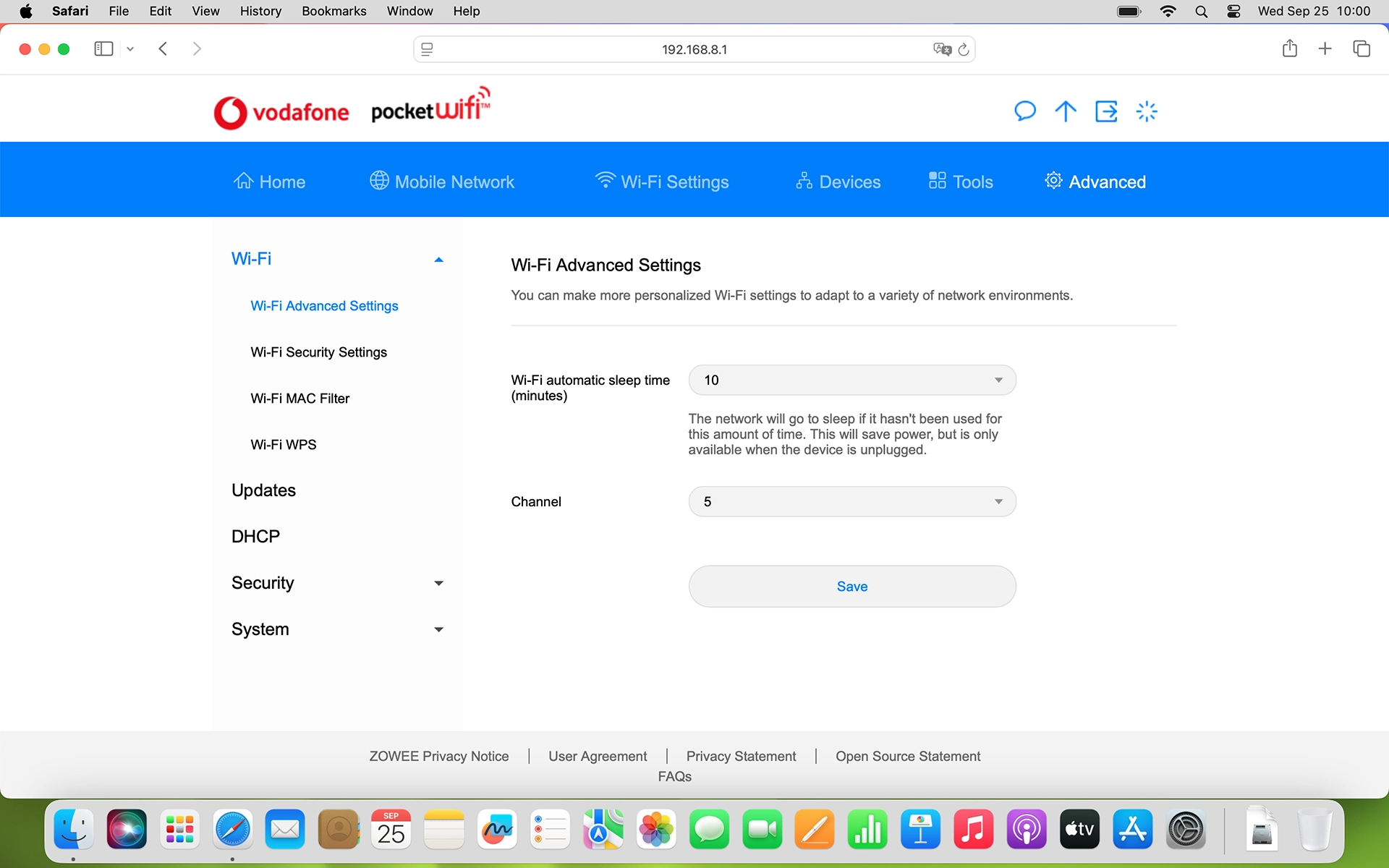Switch to the Mobile Network tab
The height and width of the screenshot is (868, 1389).
(x=442, y=182)
